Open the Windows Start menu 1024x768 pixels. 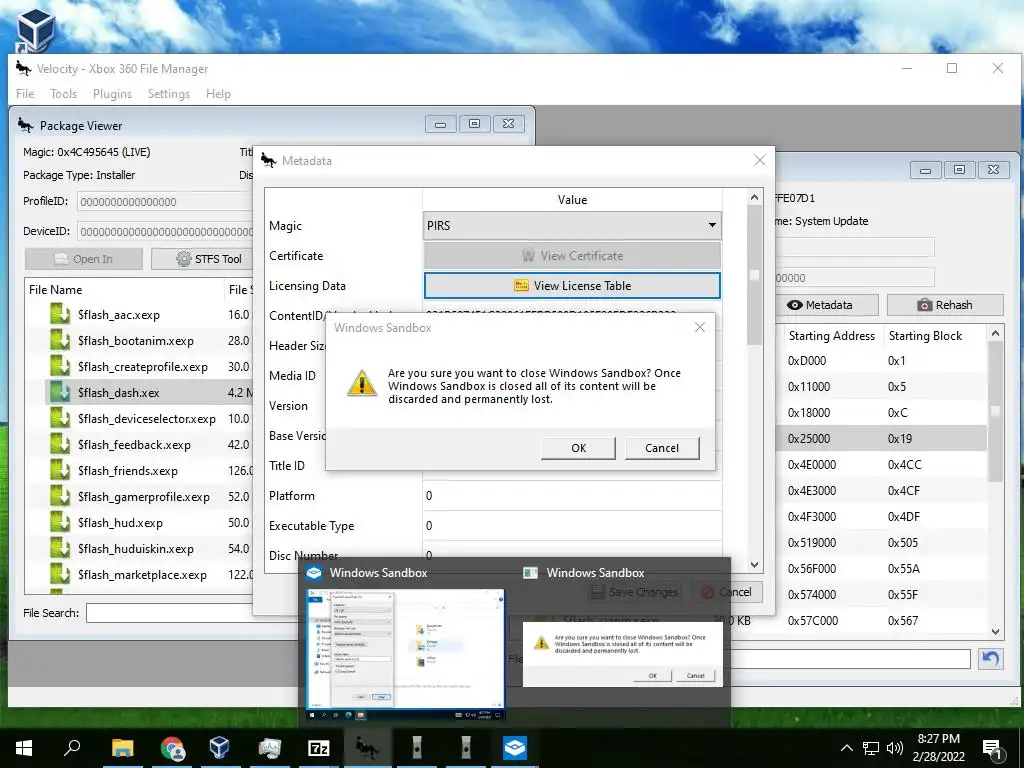point(24,748)
